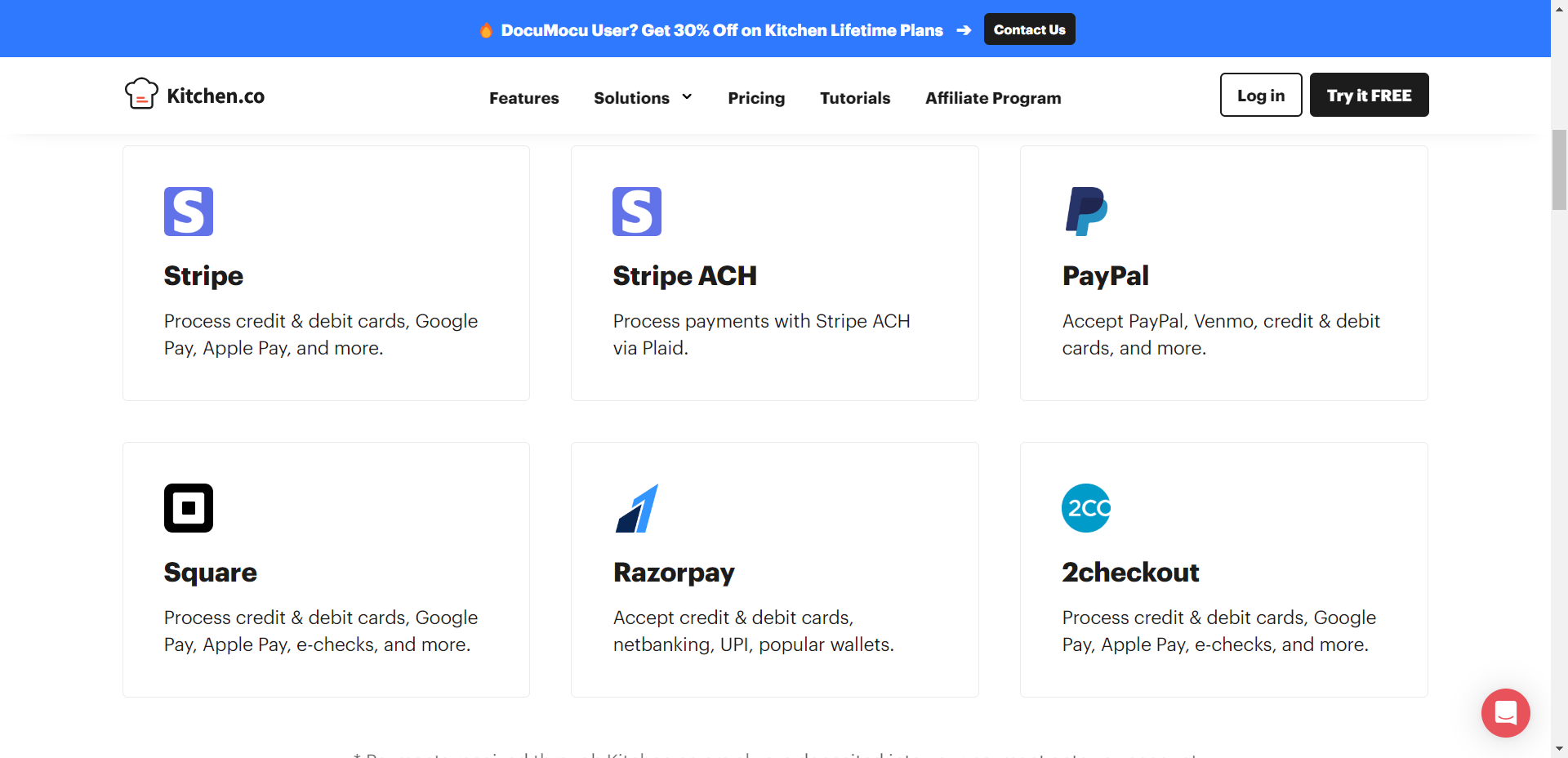
Task: Click Square card's e-checks description text
Action: click(x=320, y=631)
